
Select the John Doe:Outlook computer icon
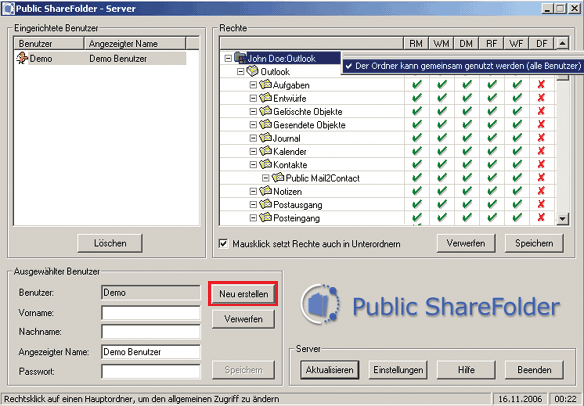click(x=240, y=58)
